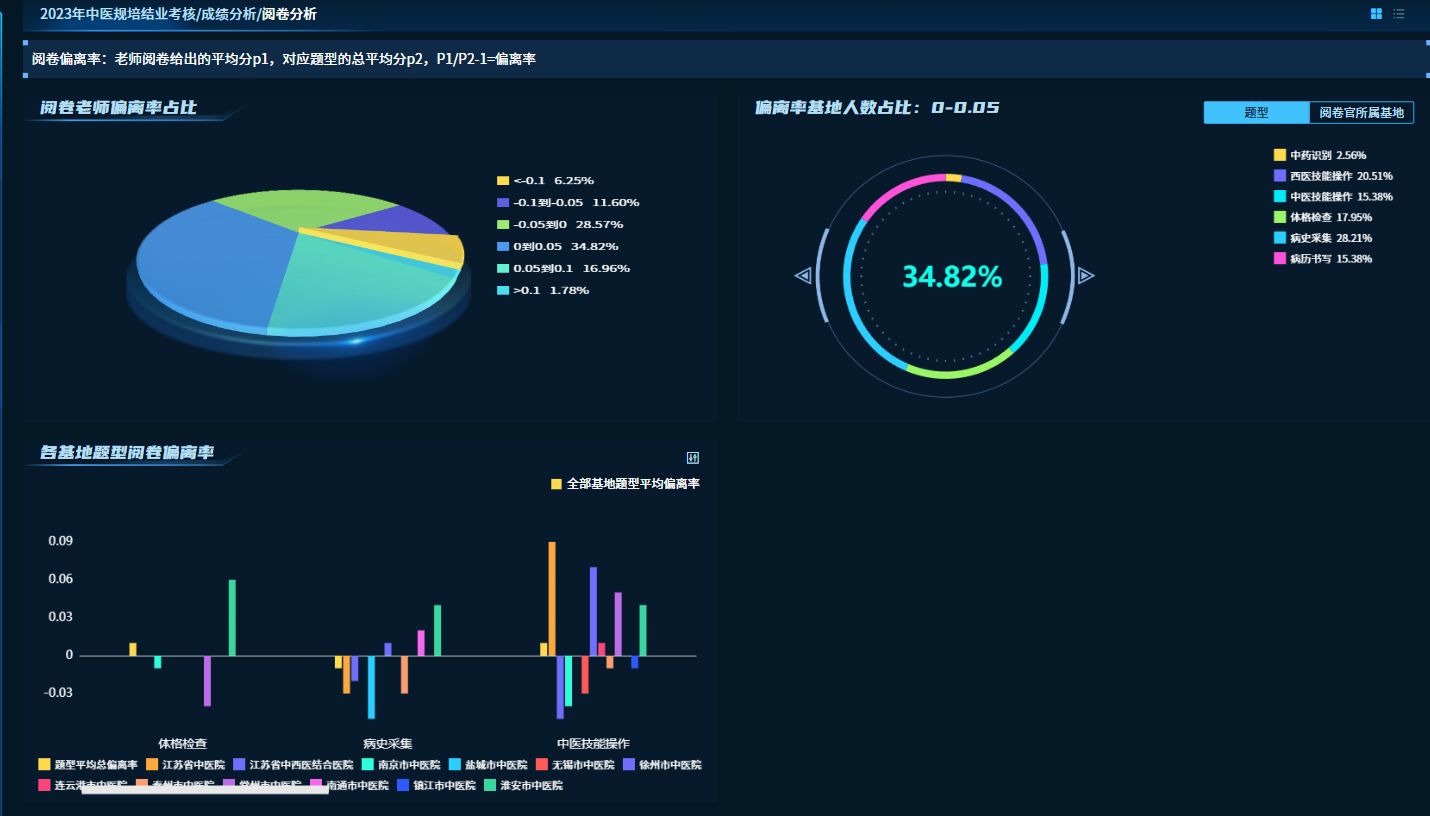The height and width of the screenshot is (816, 1430).
Task: Click the 中医技能操作 axis label
Action: (593, 743)
